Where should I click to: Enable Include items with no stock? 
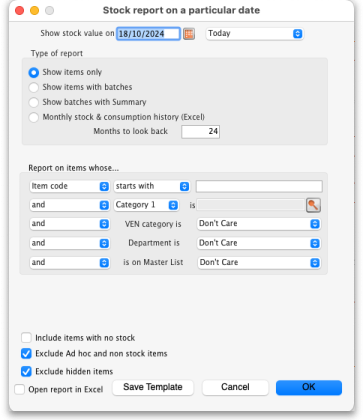coord(26,338)
